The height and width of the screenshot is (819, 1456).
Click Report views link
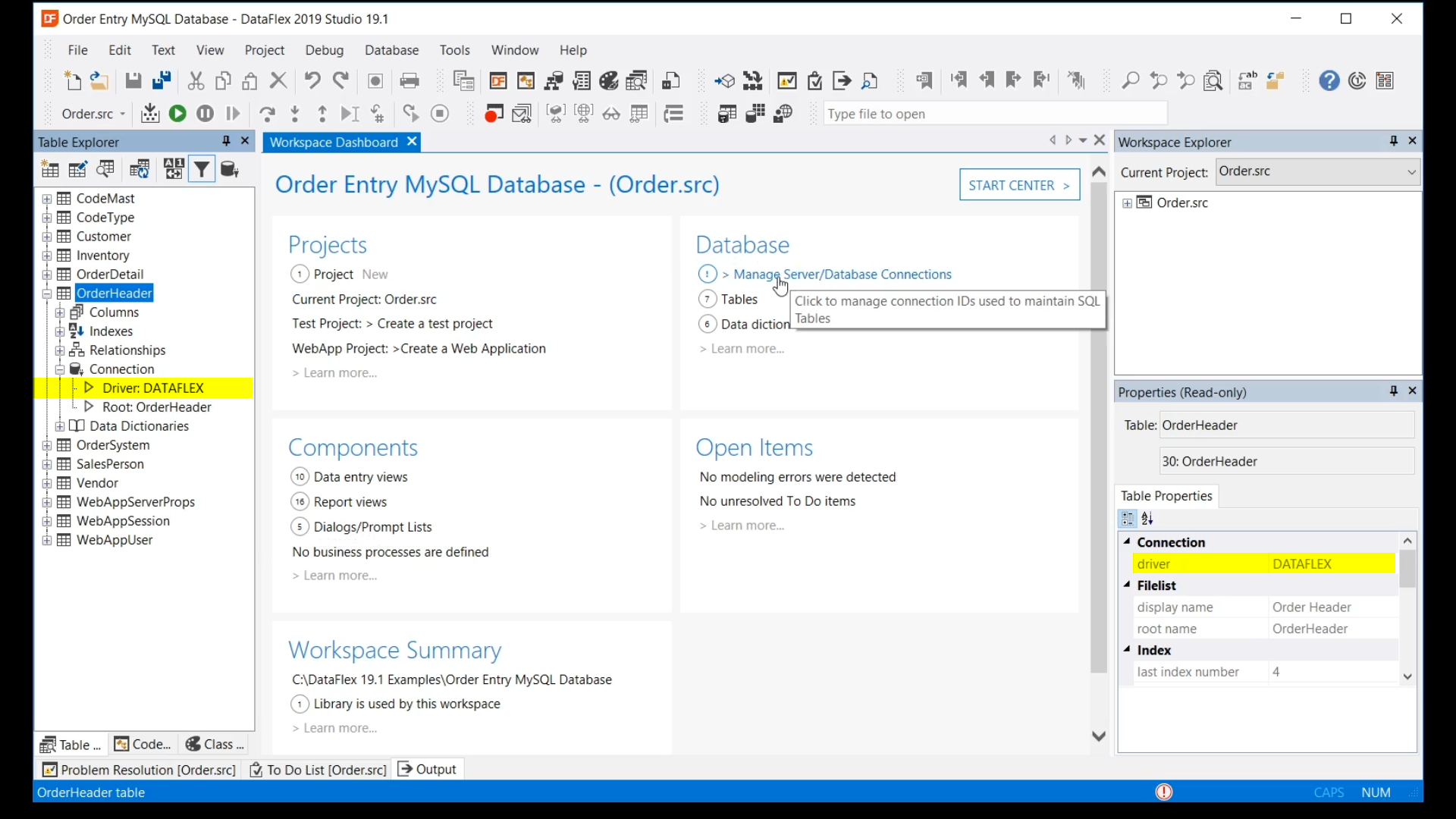(350, 502)
